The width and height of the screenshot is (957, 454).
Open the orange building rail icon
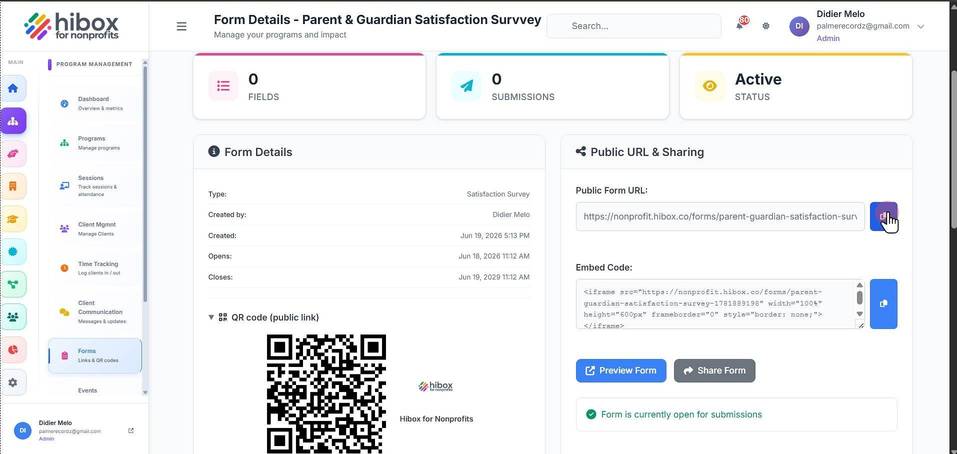pyautogui.click(x=13, y=186)
